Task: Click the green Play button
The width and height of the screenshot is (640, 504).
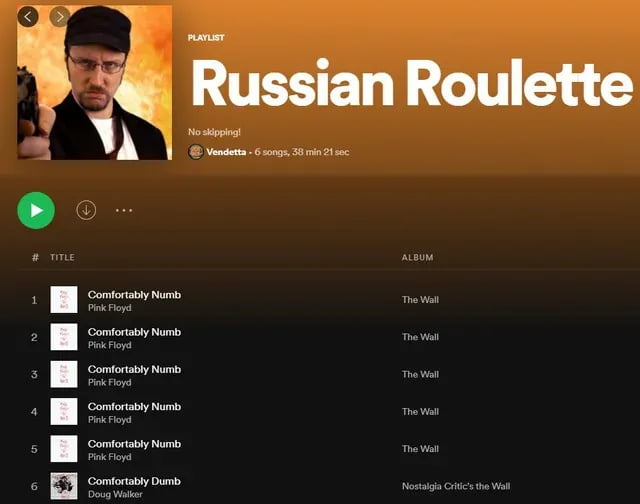Action: 36,210
